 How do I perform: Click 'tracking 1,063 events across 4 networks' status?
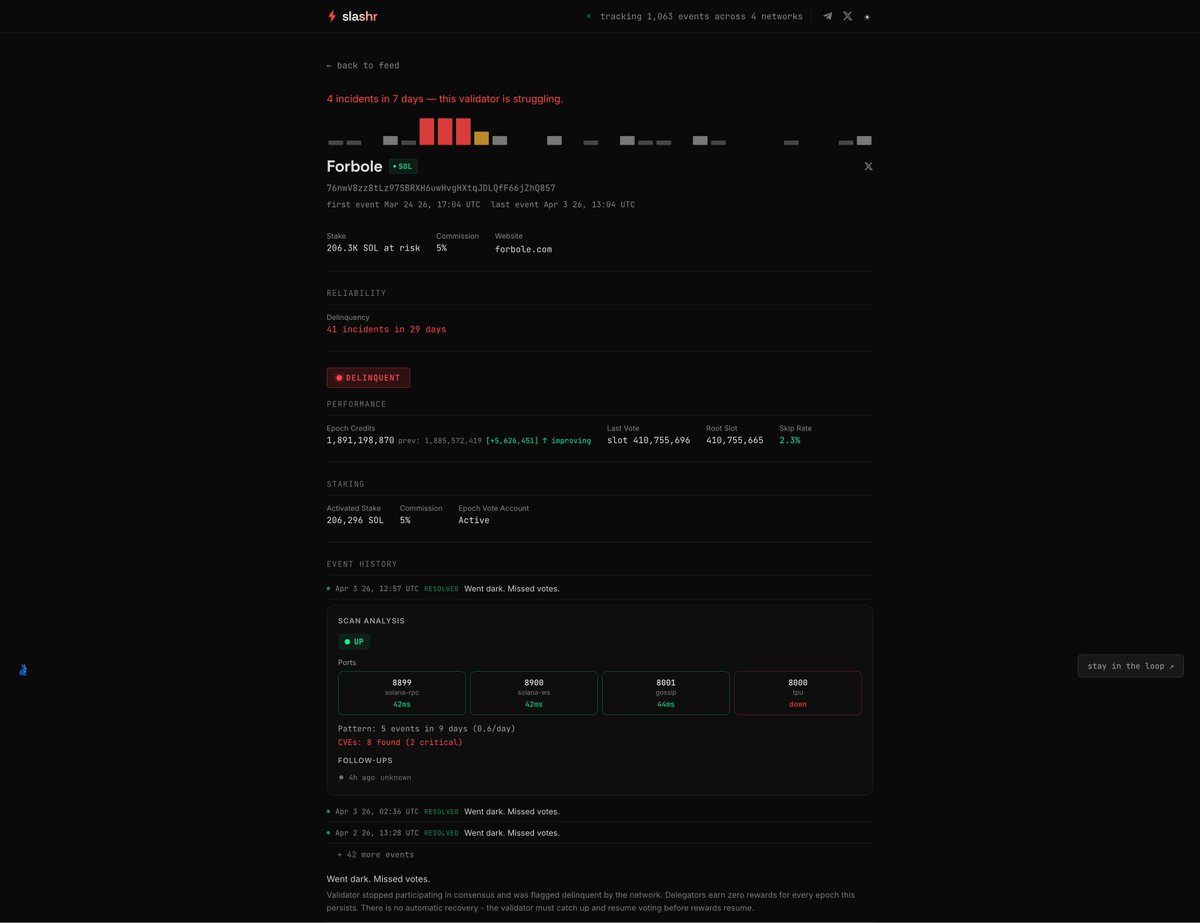tap(701, 17)
